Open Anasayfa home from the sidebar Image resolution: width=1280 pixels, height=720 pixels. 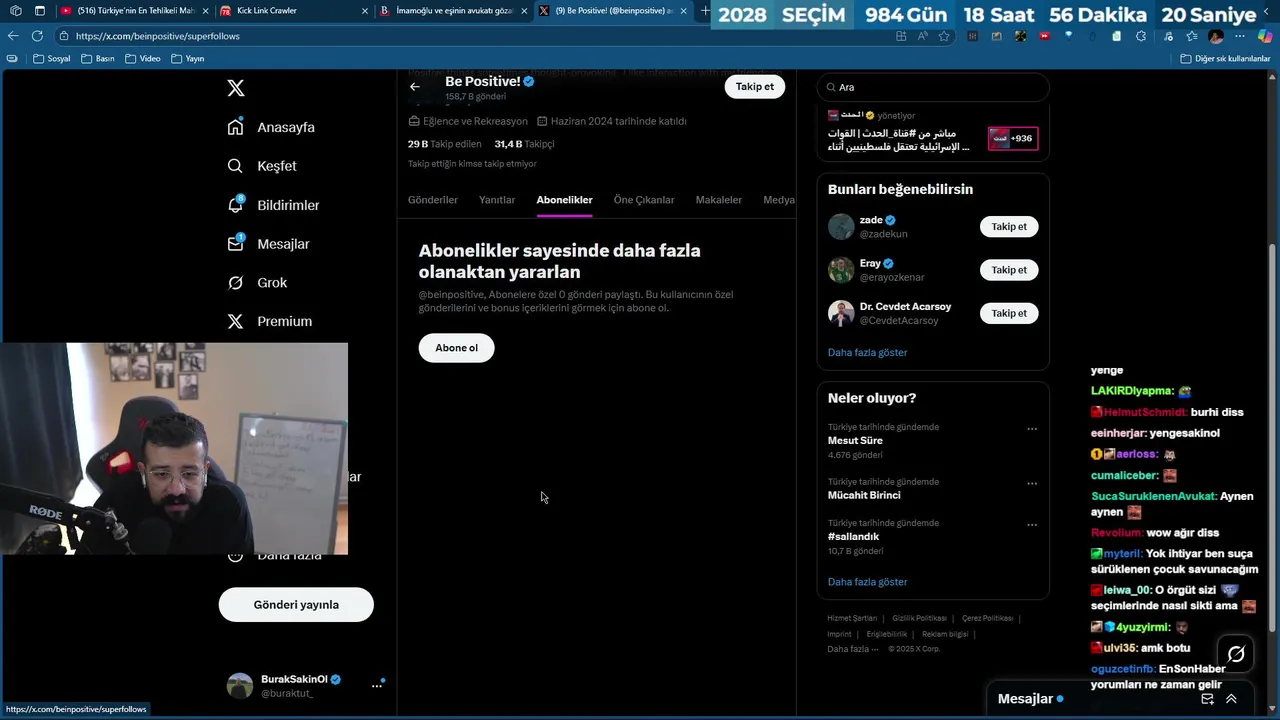coord(271,127)
